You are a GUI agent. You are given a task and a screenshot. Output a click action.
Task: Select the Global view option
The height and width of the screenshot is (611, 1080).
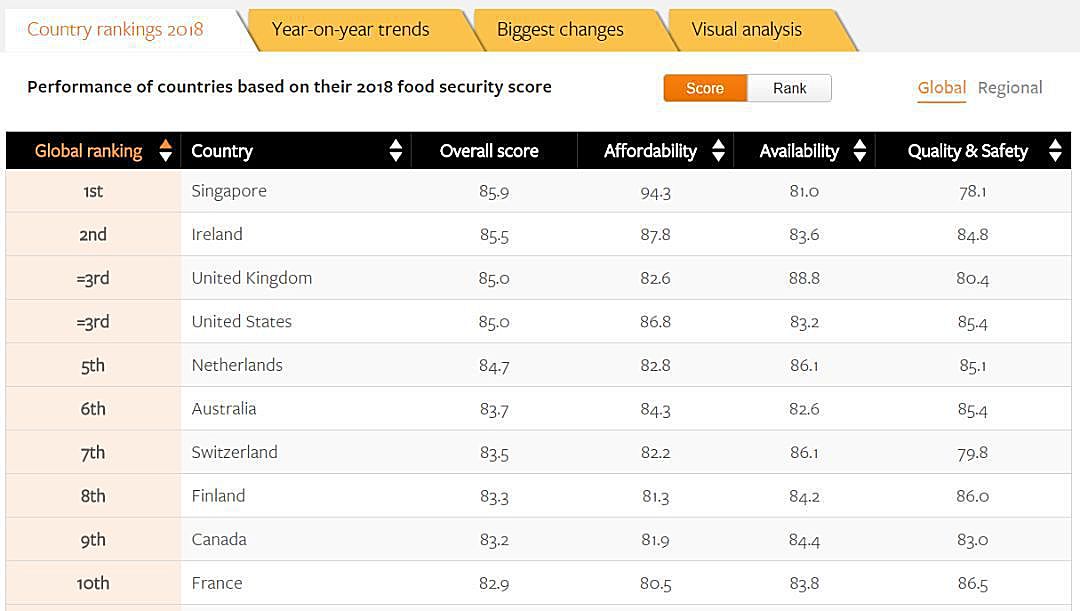[942, 87]
